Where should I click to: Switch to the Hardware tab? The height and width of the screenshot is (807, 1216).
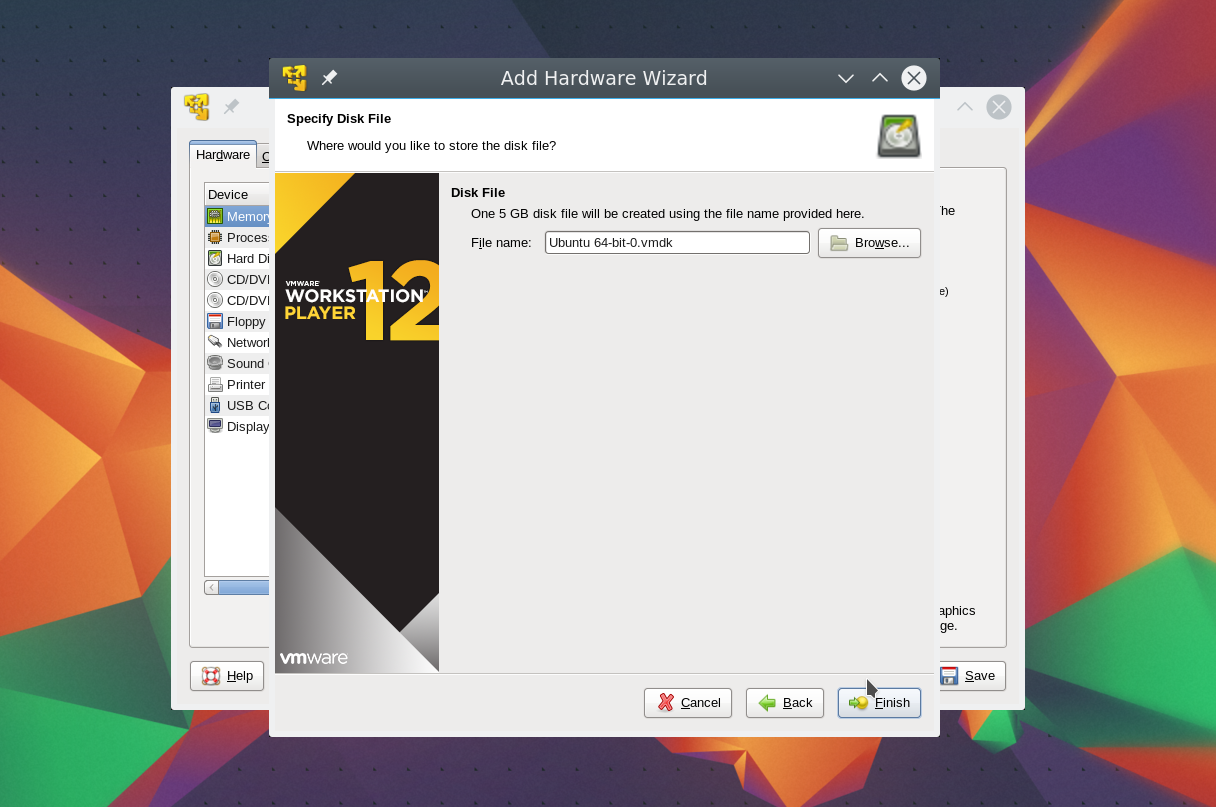pyautogui.click(x=223, y=155)
